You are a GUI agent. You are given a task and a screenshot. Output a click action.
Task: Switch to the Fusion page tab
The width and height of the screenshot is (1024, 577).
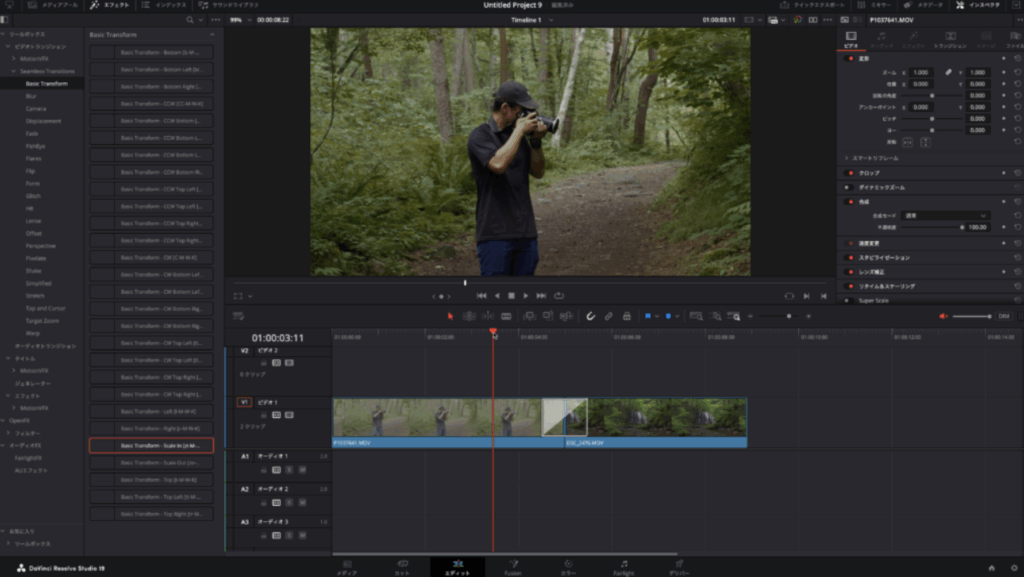point(513,567)
